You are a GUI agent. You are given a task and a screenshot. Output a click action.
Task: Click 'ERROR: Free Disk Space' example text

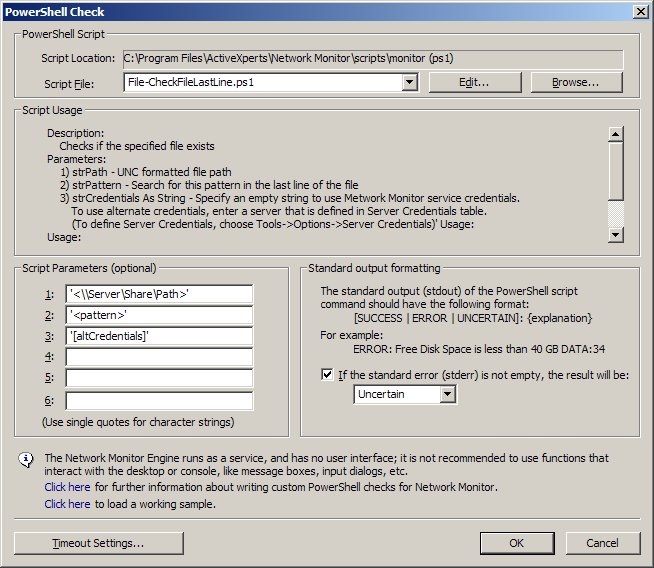pos(479,349)
